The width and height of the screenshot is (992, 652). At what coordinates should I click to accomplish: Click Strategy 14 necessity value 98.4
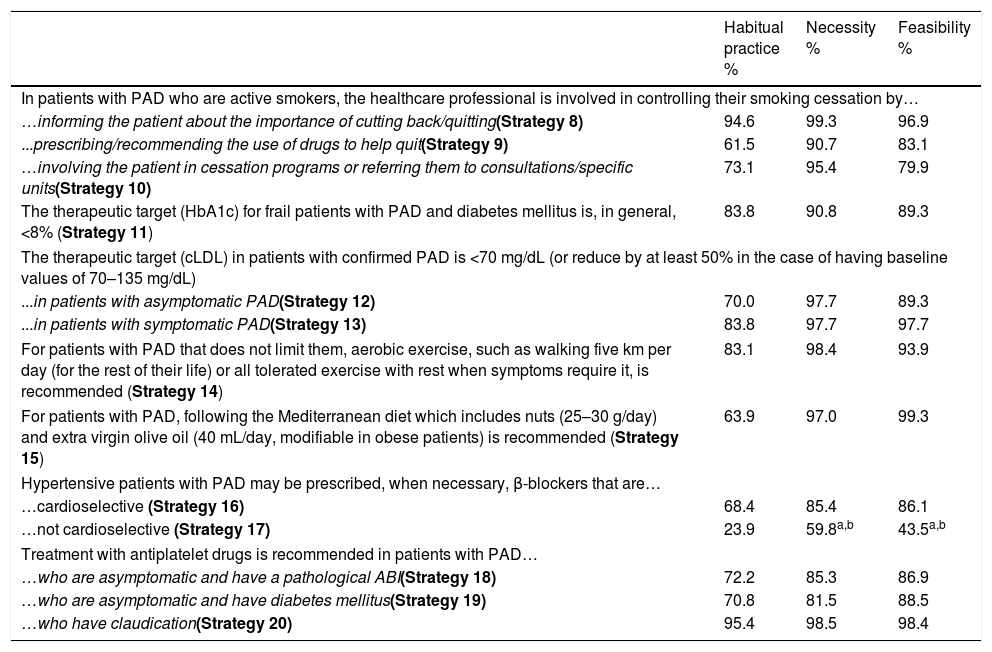click(x=823, y=351)
